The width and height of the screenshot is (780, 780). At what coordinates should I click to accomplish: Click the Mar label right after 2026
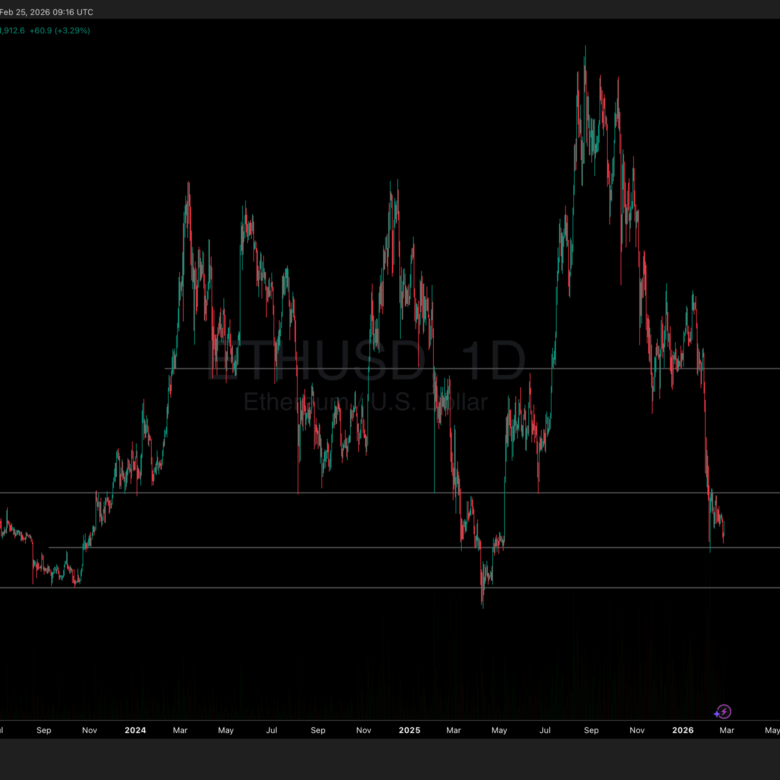727,731
